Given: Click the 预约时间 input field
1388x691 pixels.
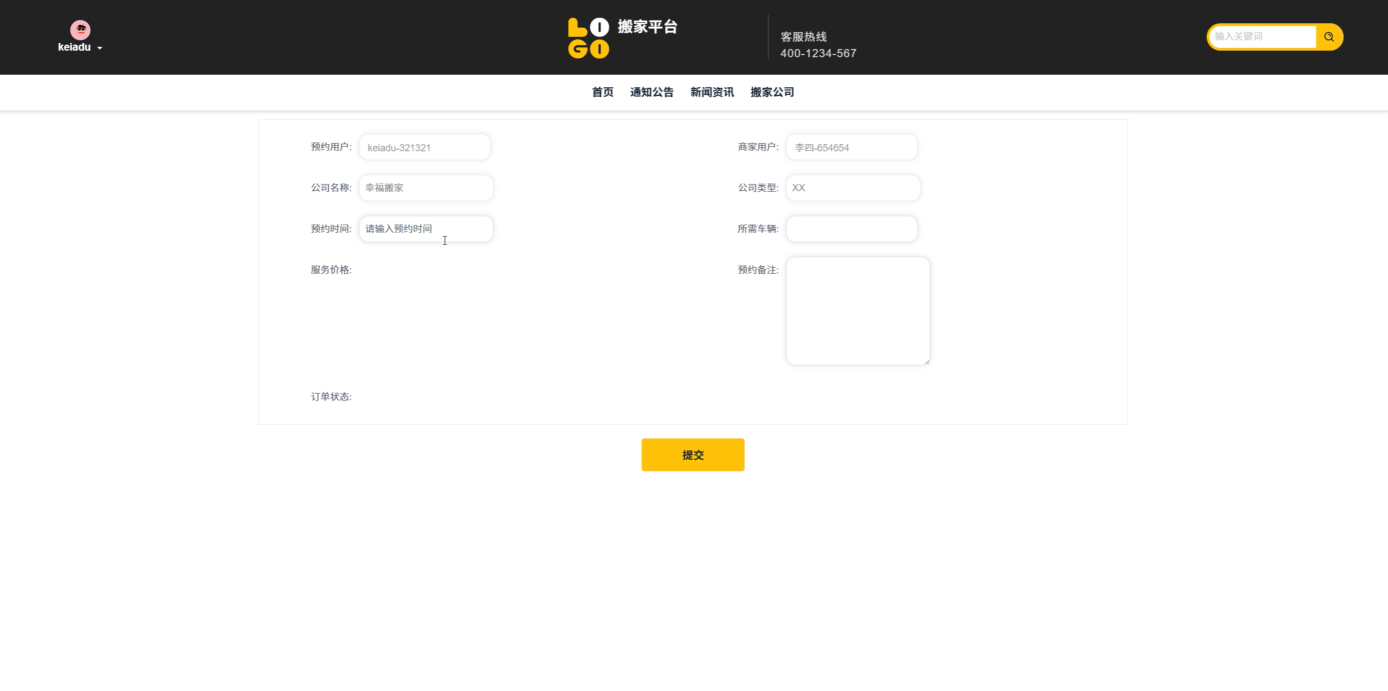Looking at the screenshot, I should pyautogui.click(x=426, y=229).
